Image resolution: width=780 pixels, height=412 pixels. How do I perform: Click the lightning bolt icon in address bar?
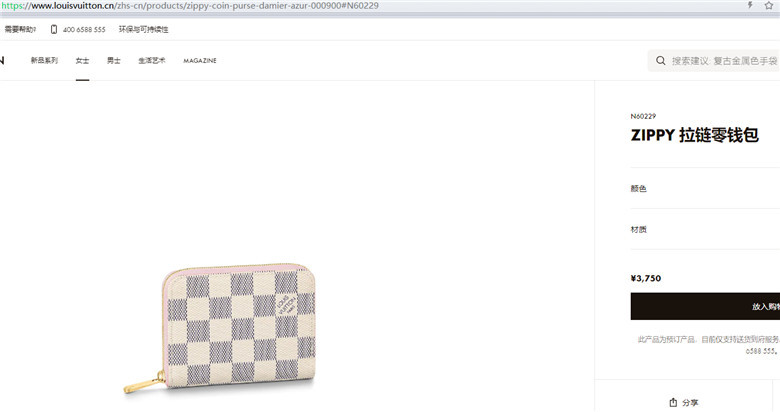click(750, 5)
